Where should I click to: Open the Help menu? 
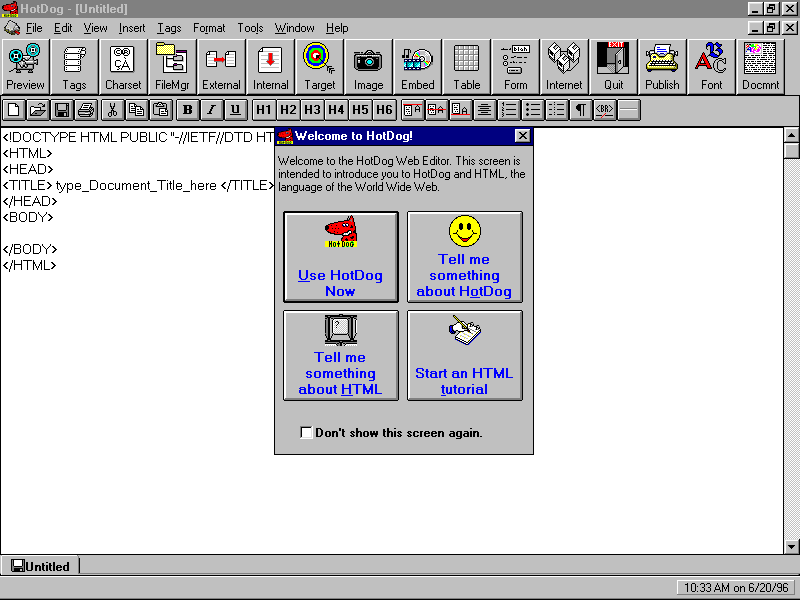[337, 28]
